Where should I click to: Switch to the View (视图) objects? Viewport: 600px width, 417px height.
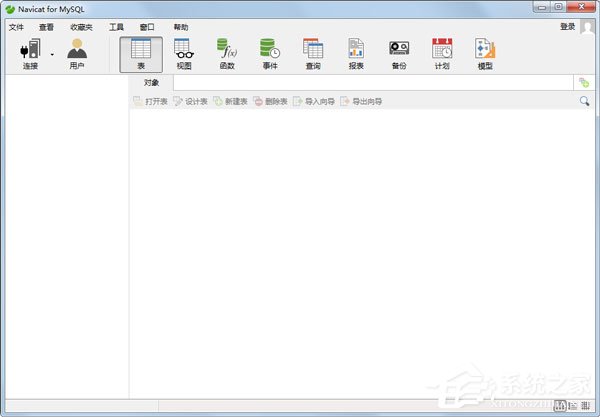pos(184,54)
